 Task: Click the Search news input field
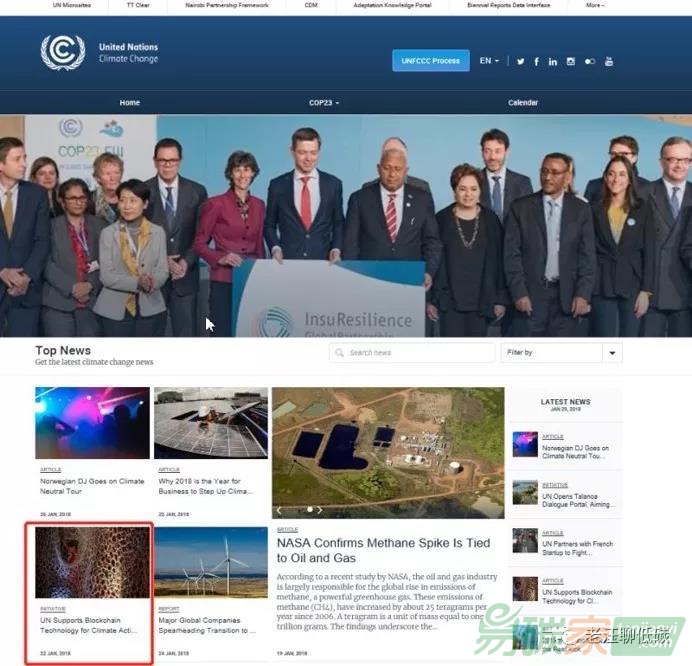(x=415, y=353)
